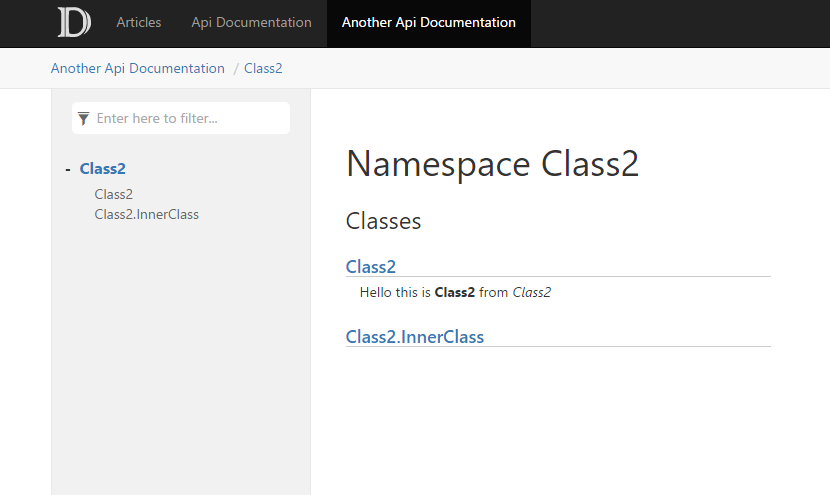Select bold Class2 namespace in sidebar

click(103, 169)
